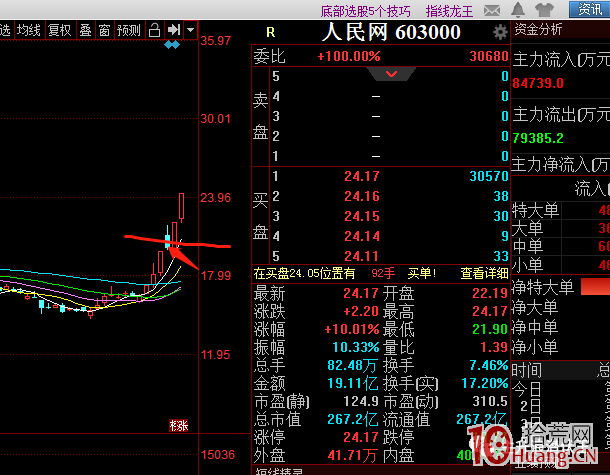610x475 pixels.
Task: Click the 均线 toolbar item
Action: pos(29,30)
